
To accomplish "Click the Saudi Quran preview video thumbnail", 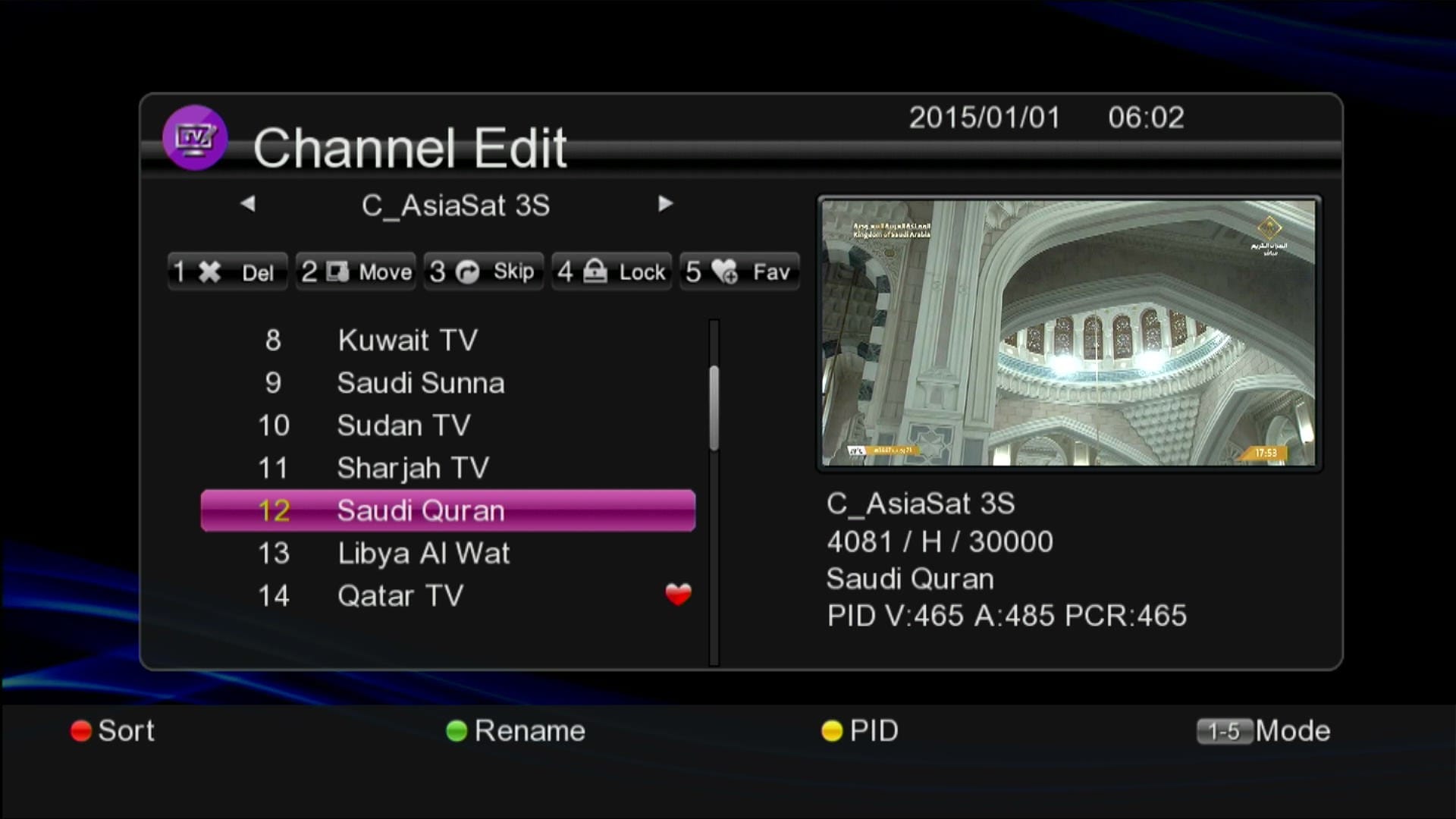I will pyautogui.click(x=1068, y=332).
